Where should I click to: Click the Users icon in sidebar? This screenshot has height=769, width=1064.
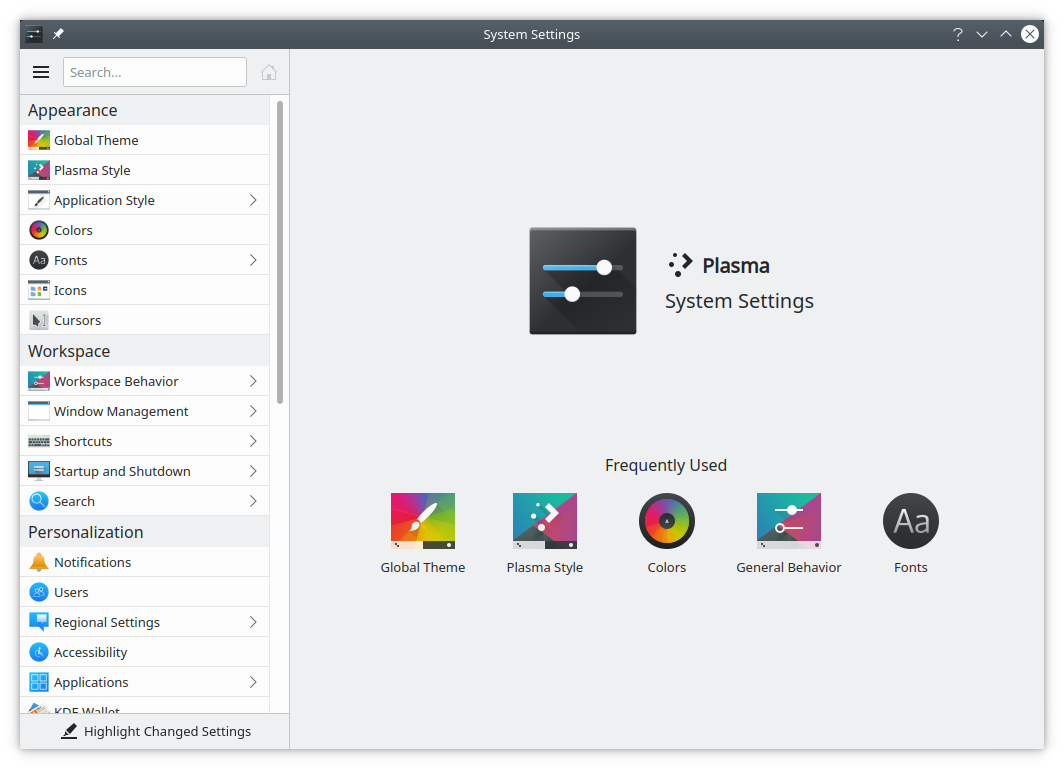coord(39,592)
